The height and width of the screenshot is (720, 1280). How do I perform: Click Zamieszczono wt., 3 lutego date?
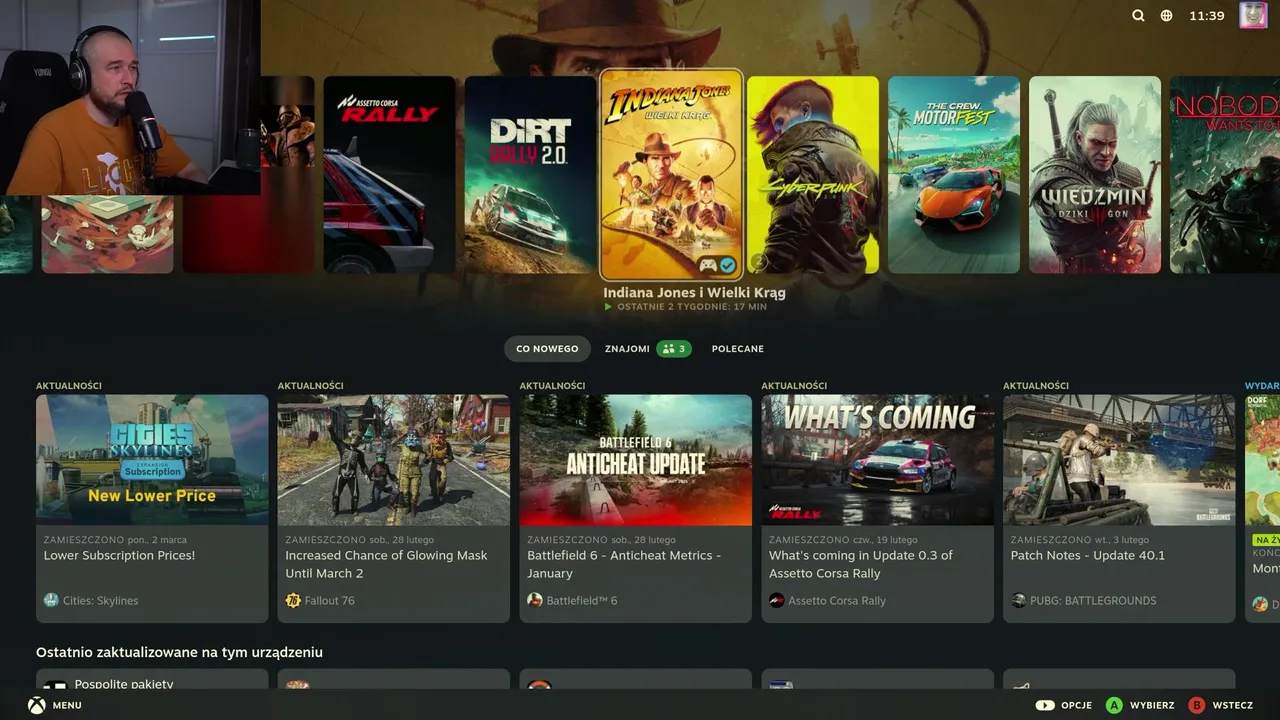[1080, 540]
